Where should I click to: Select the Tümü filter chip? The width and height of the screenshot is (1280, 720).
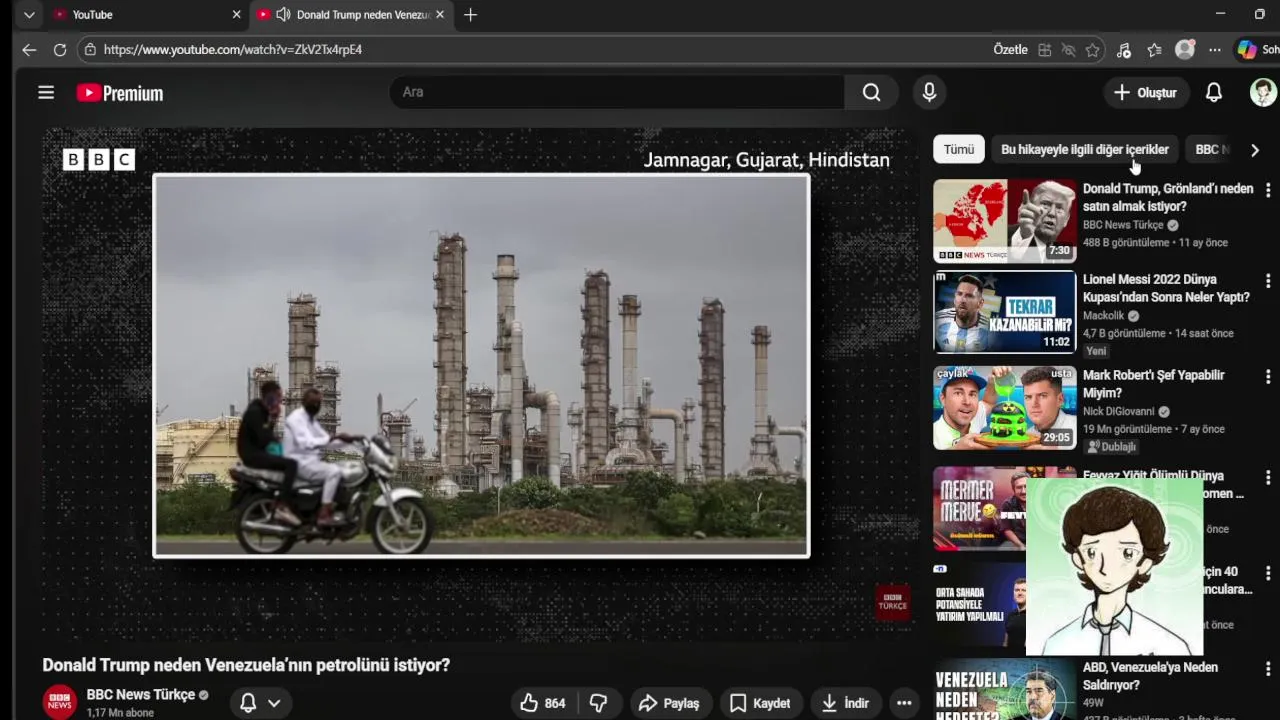click(958, 149)
